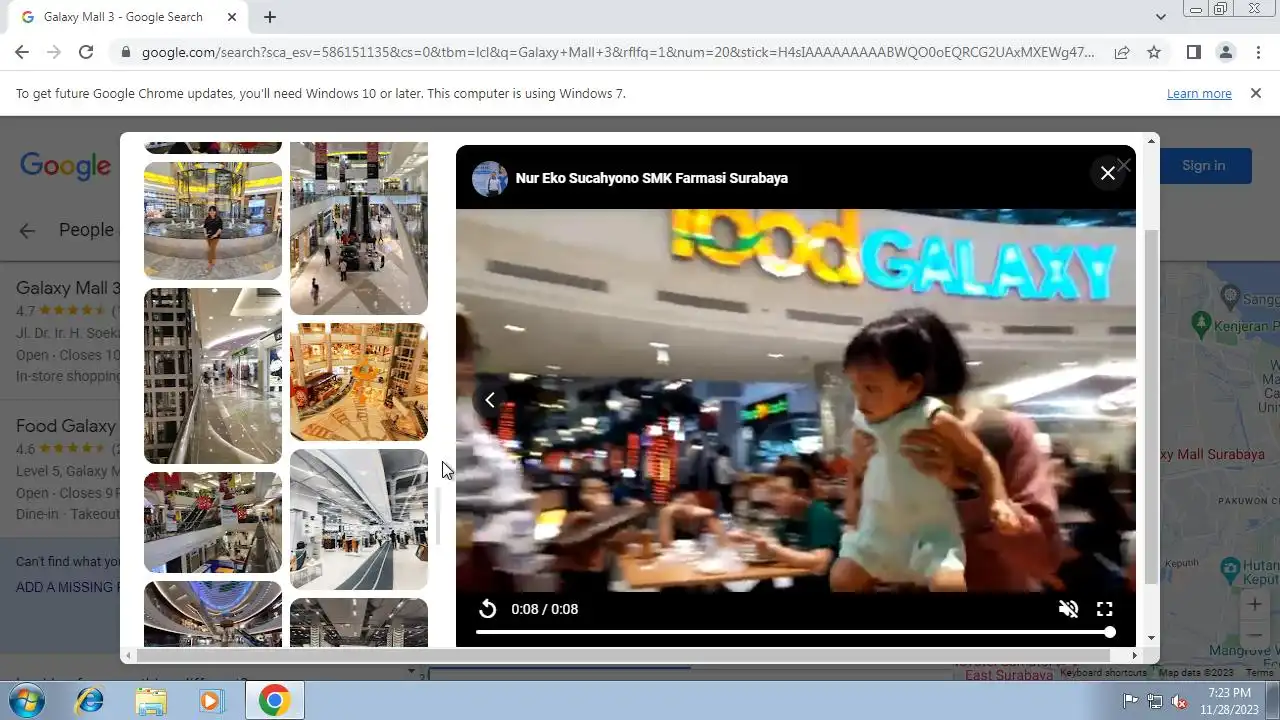Open the blue ceiling atrium thumbnail

(x=213, y=614)
